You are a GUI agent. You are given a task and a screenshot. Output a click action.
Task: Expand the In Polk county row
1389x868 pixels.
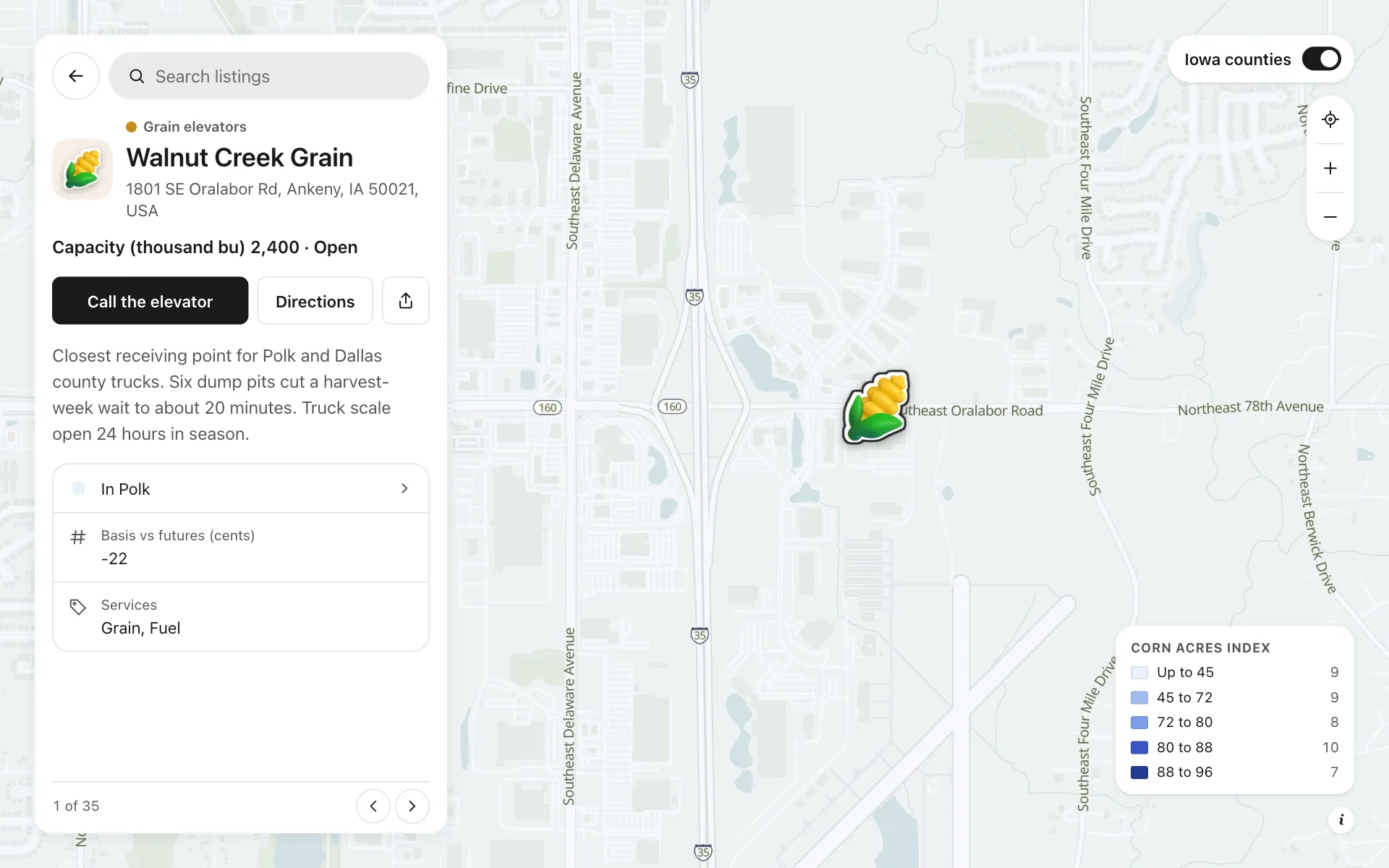[241, 489]
